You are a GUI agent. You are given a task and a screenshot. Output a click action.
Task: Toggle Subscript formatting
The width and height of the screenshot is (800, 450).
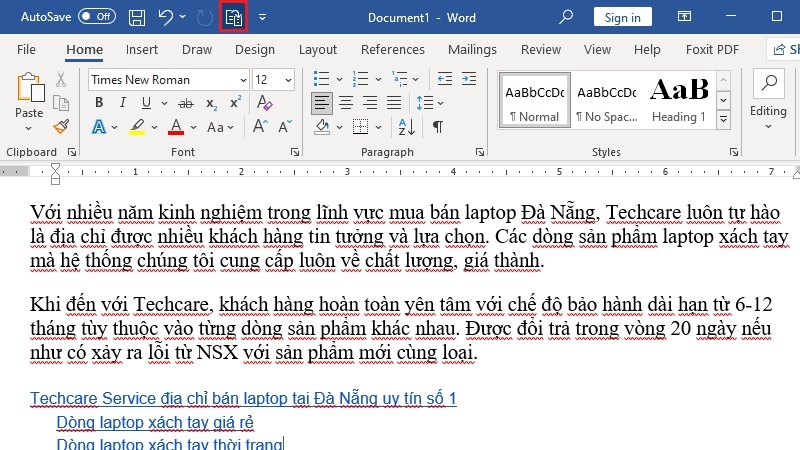coord(212,104)
